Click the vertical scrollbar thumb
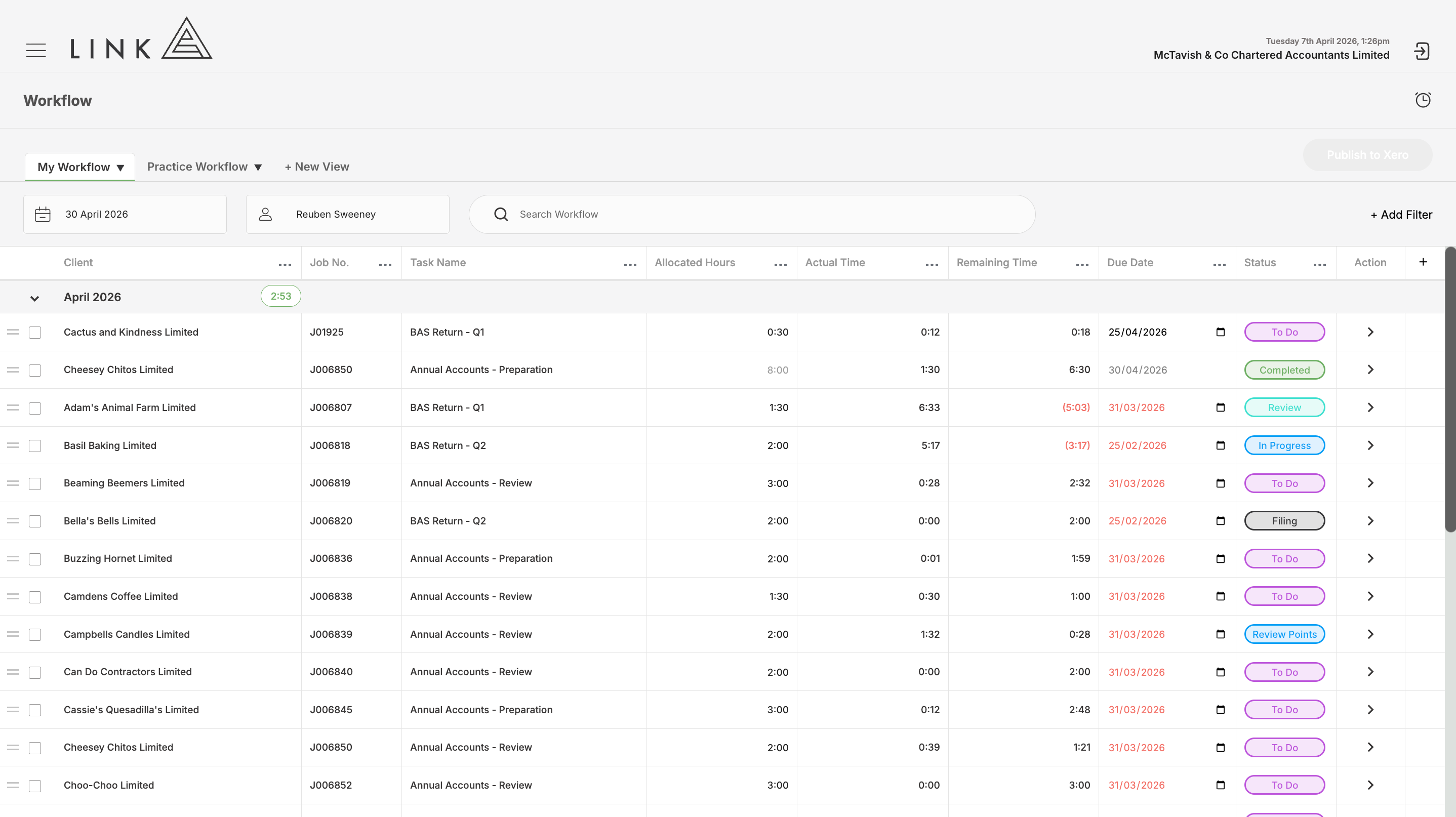 [1450, 390]
